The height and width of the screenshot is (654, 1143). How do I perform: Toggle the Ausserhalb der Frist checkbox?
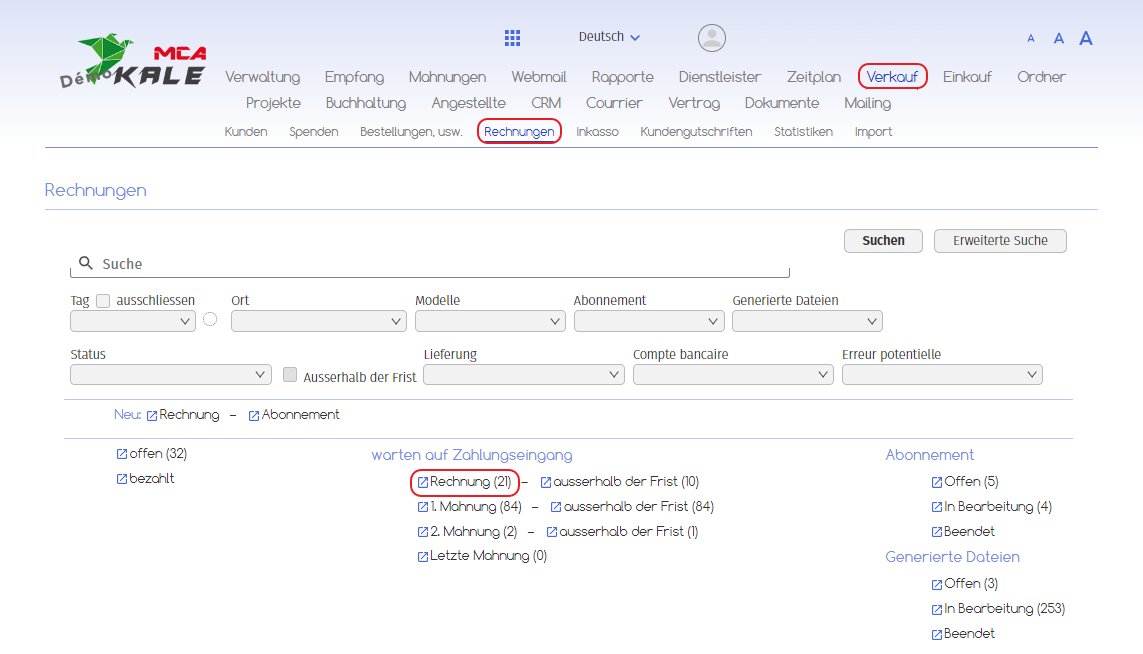click(290, 375)
